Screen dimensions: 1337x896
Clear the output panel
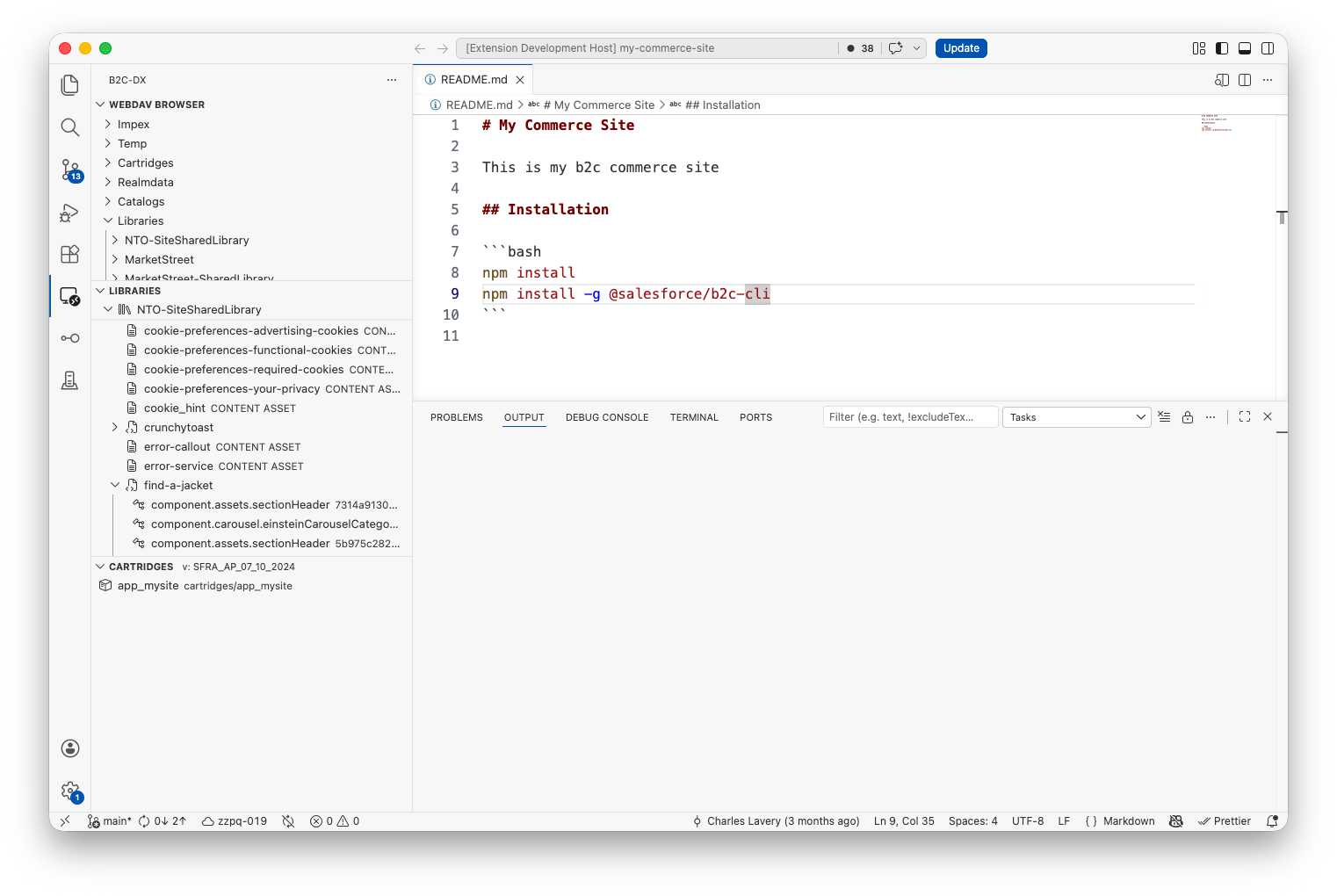point(1164,417)
